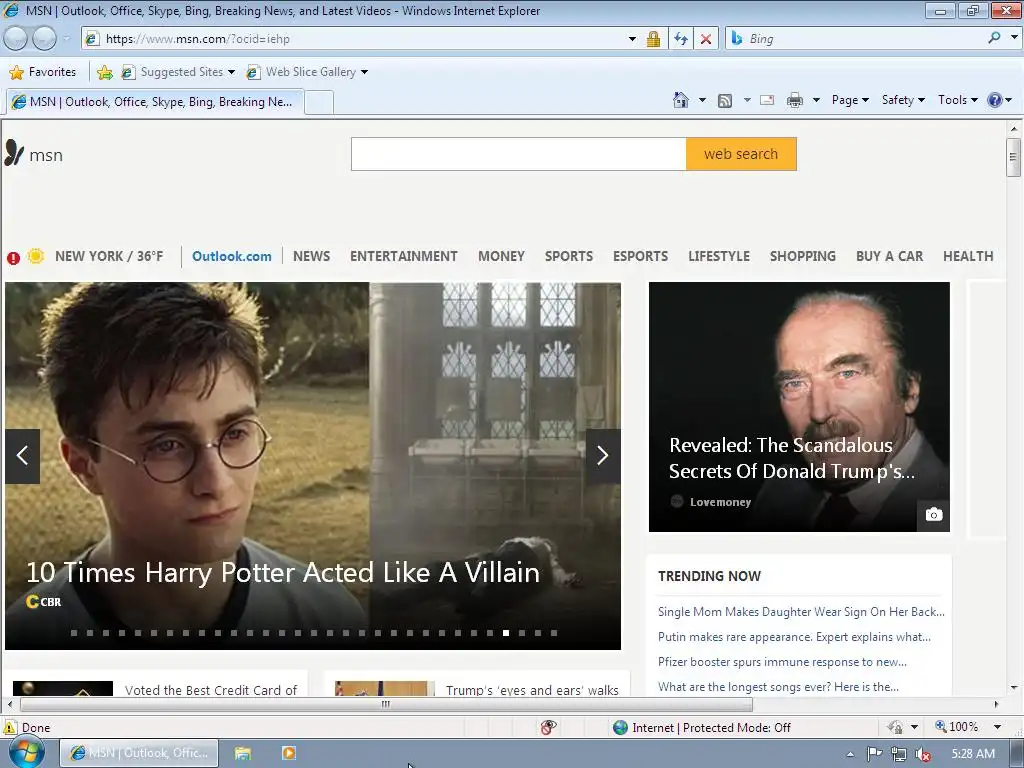Click the web search button

[x=741, y=154]
